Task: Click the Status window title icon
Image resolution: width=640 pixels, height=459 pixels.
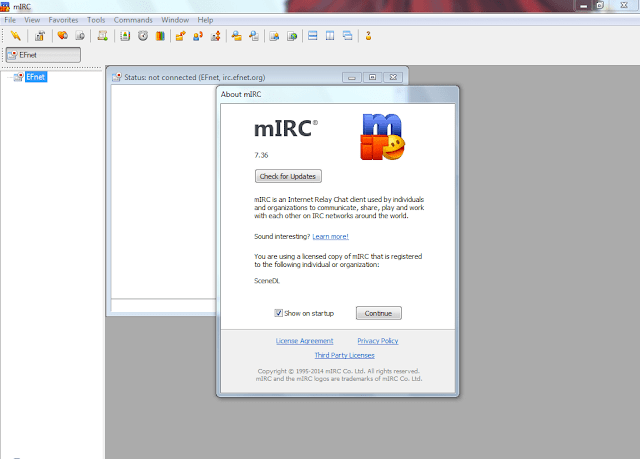Action: point(117,77)
